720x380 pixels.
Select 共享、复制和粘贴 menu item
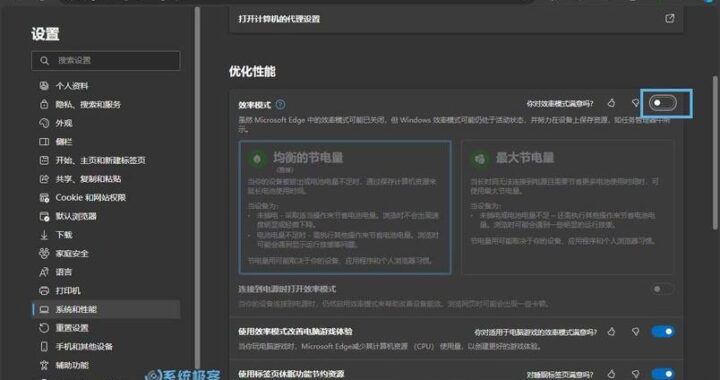(x=106, y=179)
